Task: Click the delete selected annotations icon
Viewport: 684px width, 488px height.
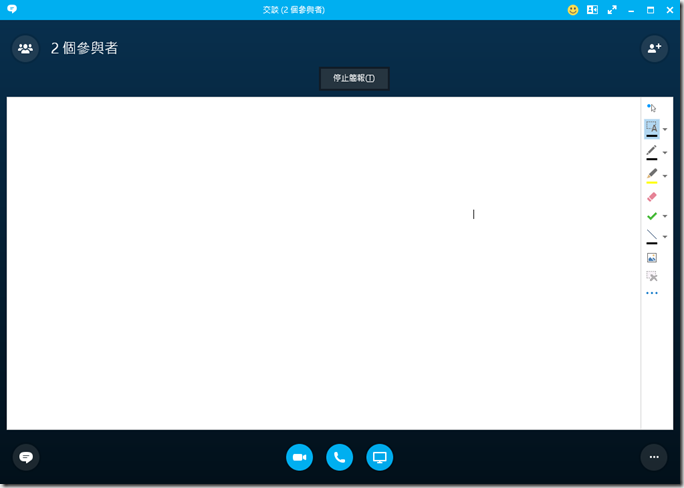Action: tap(651, 275)
